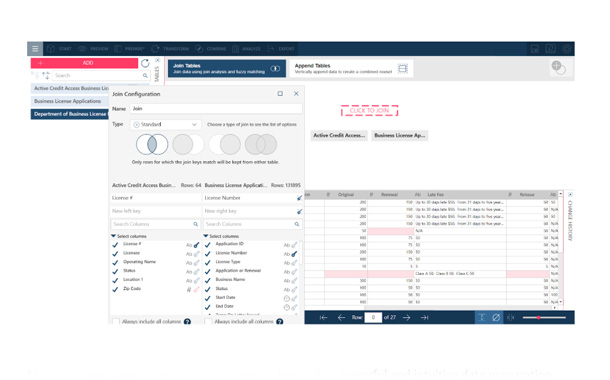Click the left Search Columns field
Image resolution: width=610 pixels, height=380 pixels.
pyautogui.click(x=155, y=224)
